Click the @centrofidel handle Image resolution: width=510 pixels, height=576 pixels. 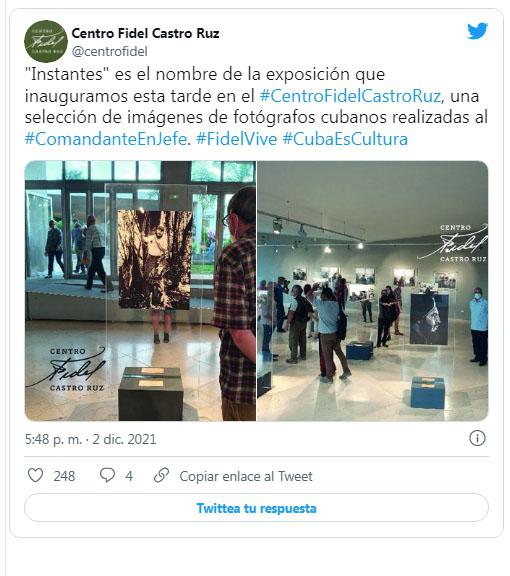pyautogui.click(x=109, y=51)
